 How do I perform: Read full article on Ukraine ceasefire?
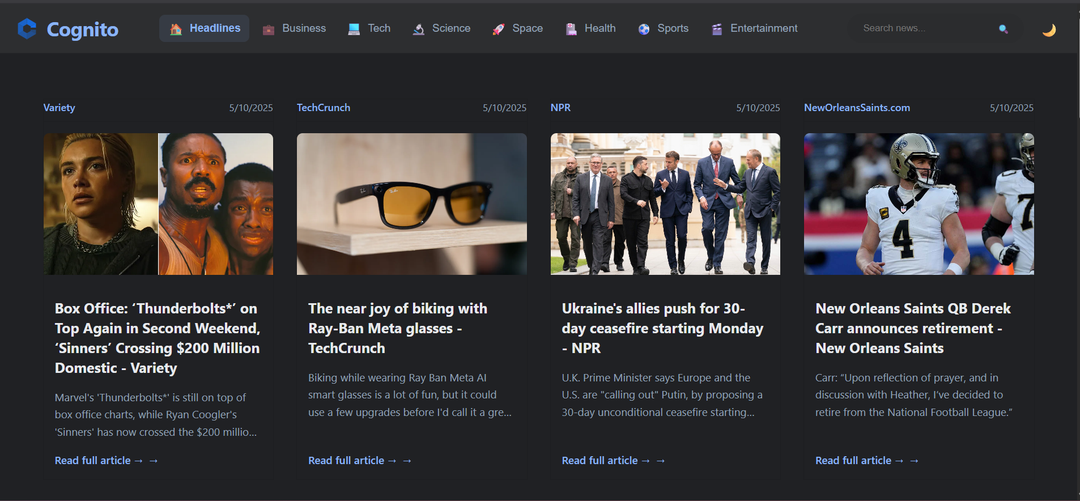(x=613, y=460)
